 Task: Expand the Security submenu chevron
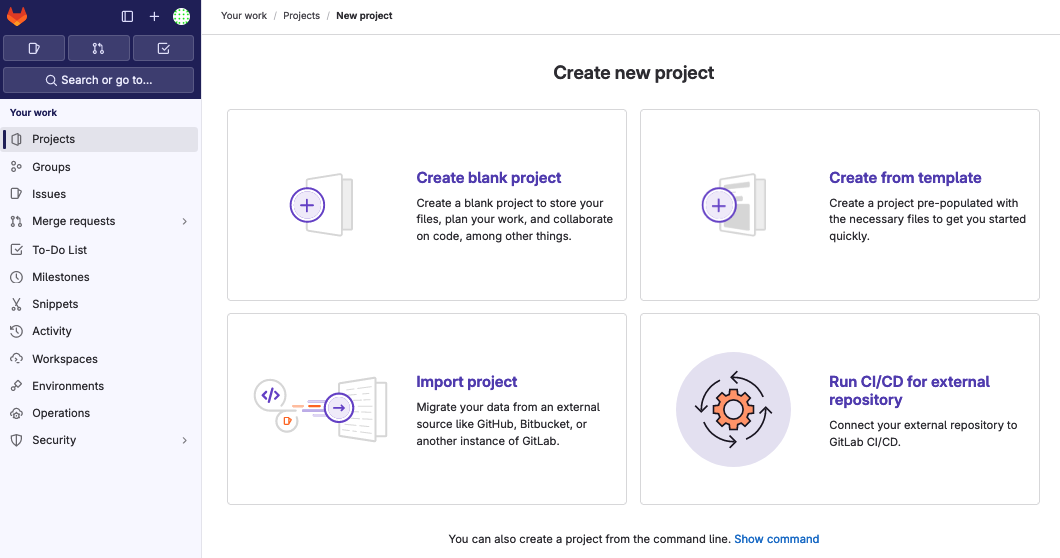[x=185, y=440]
